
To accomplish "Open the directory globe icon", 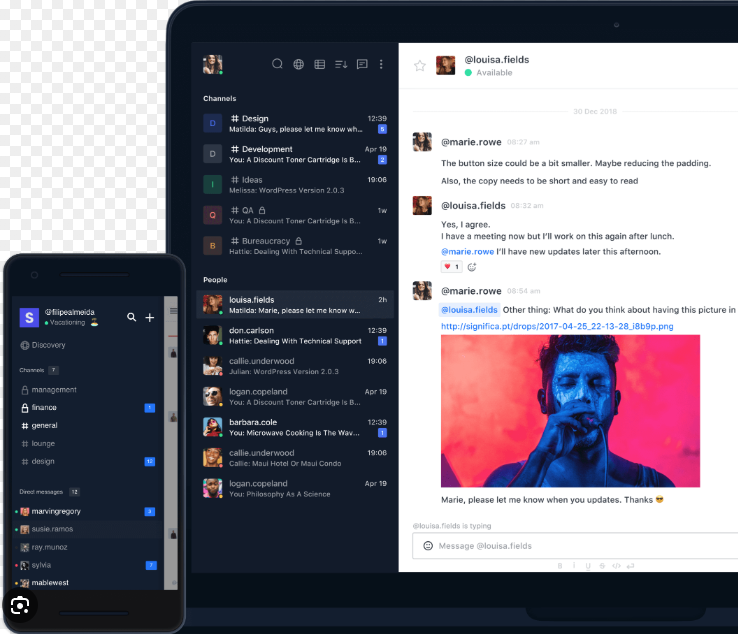I will pyautogui.click(x=298, y=64).
